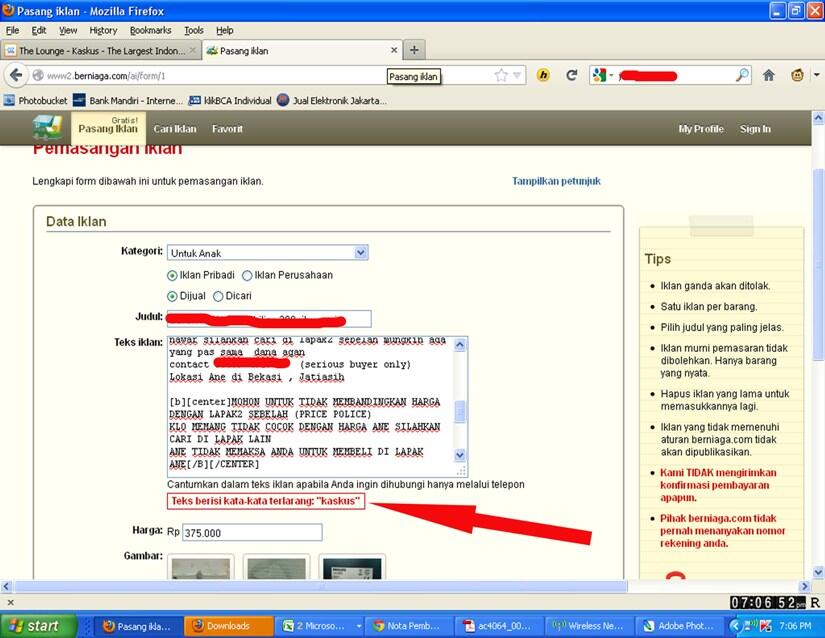Click the Google search engine icon

pos(599,76)
